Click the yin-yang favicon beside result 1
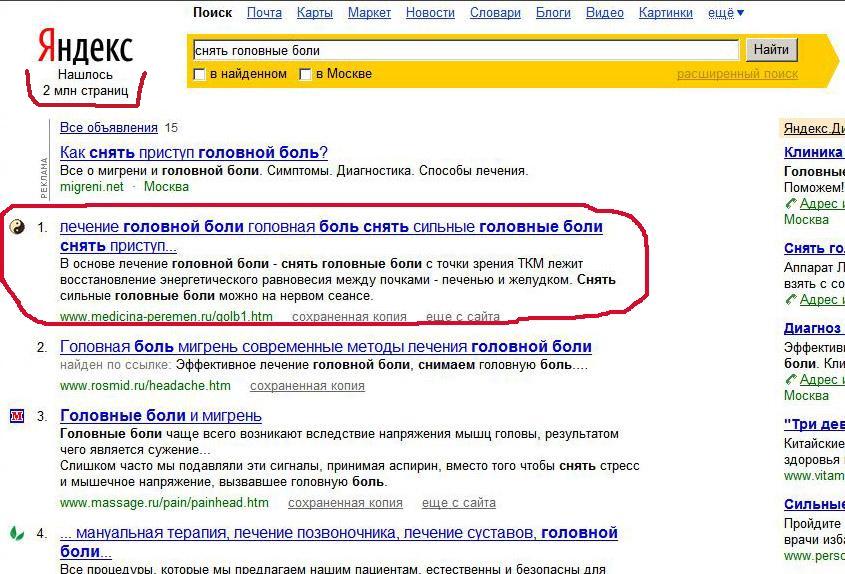845x574 pixels. (x=17, y=227)
